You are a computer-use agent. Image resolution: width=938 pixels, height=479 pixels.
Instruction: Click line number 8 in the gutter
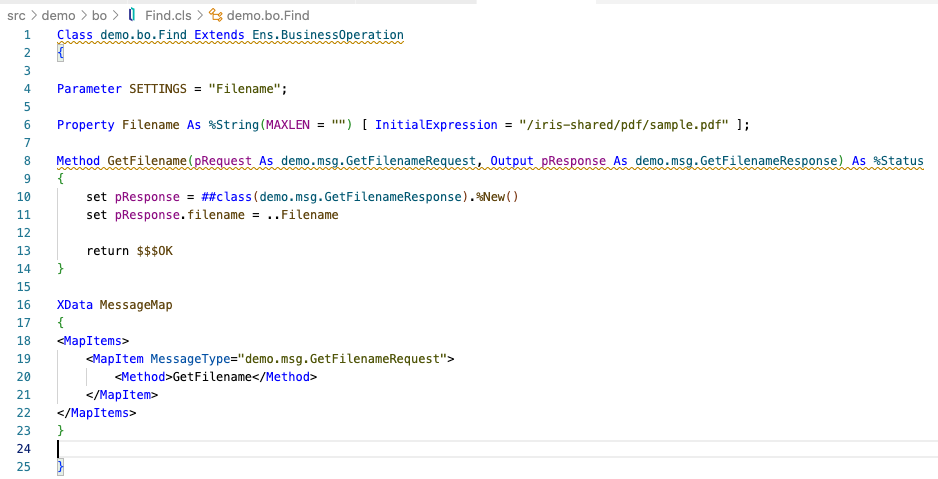tap(26, 161)
